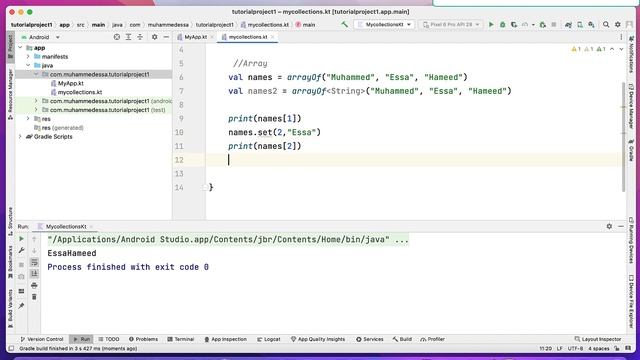Open the wrench icon in Run panel
The height and width of the screenshot is (360, 640).
pyautogui.click(x=22, y=250)
